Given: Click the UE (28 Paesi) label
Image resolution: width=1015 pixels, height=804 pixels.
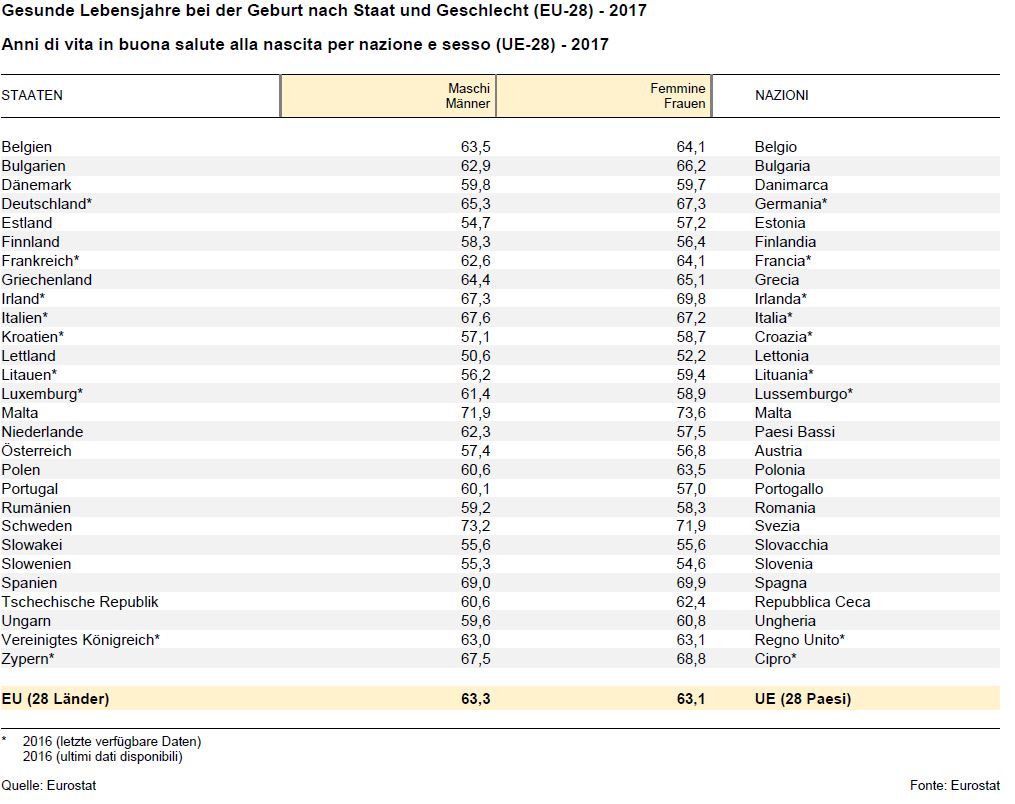Looking at the screenshot, I should coord(803,699).
